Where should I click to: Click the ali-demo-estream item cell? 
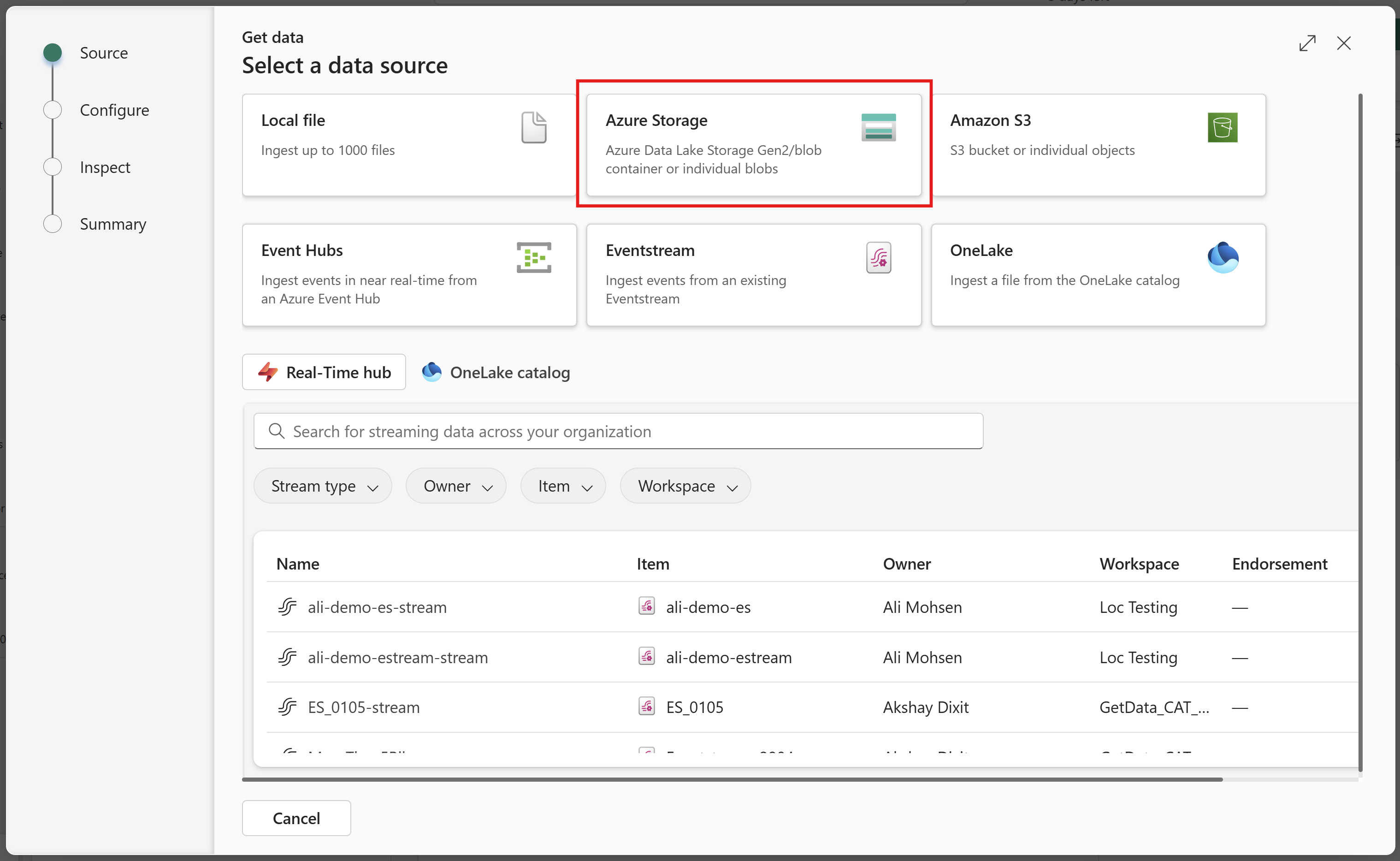(728, 657)
